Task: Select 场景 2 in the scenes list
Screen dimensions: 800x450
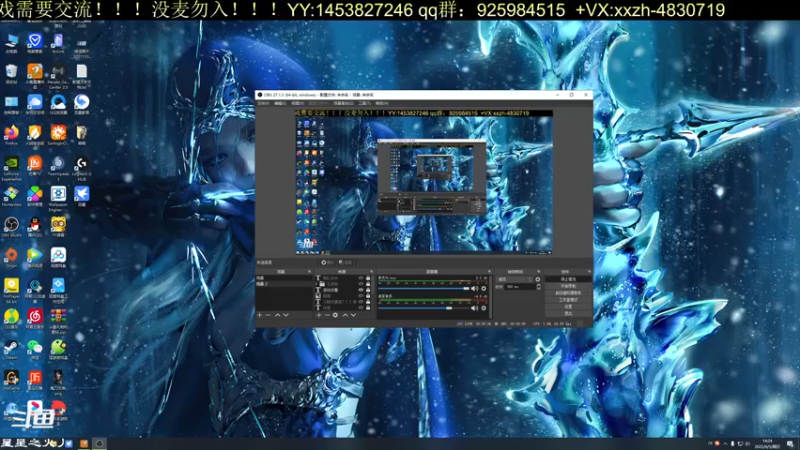Action: pyautogui.click(x=284, y=284)
